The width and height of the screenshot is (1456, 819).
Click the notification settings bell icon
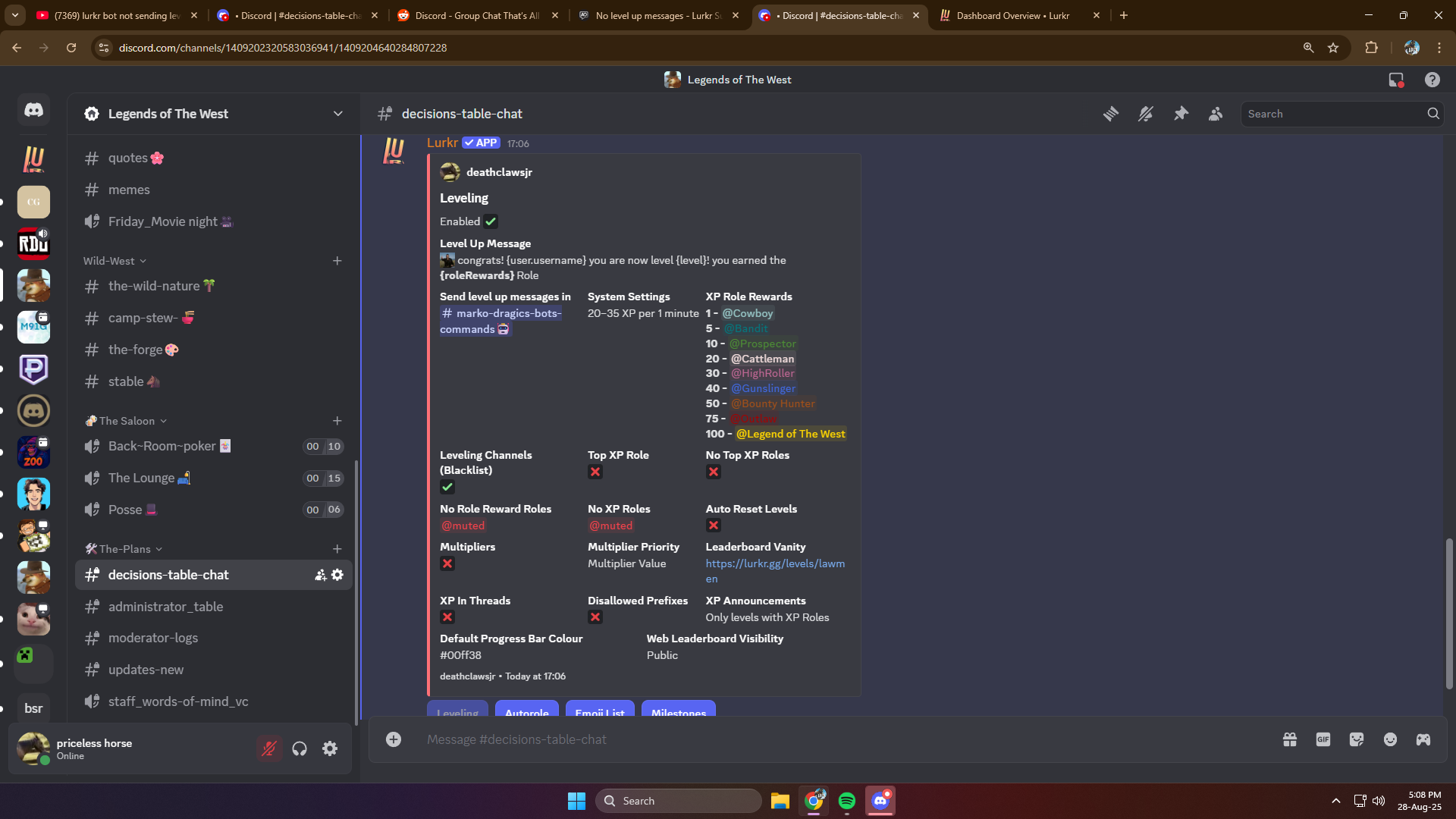click(1146, 114)
